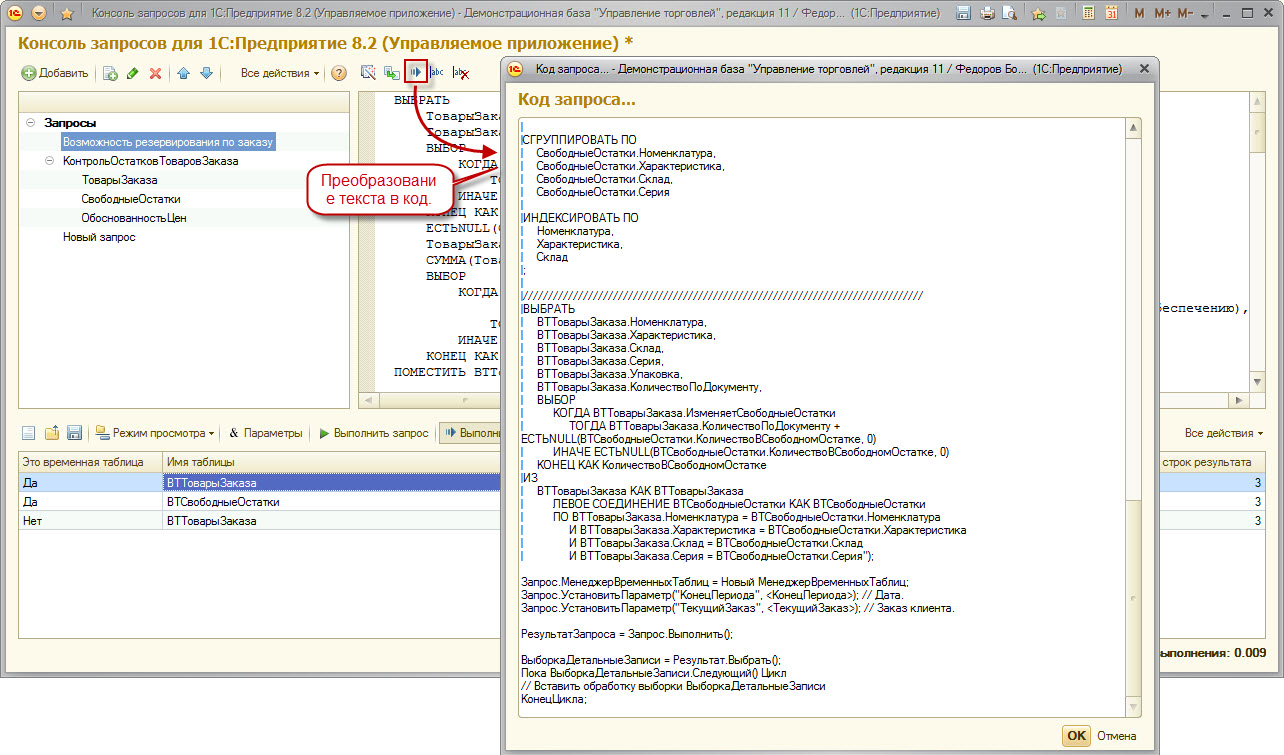Click the new document icon in results toolbar
The width and height of the screenshot is (1284, 755).
click(x=28, y=433)
